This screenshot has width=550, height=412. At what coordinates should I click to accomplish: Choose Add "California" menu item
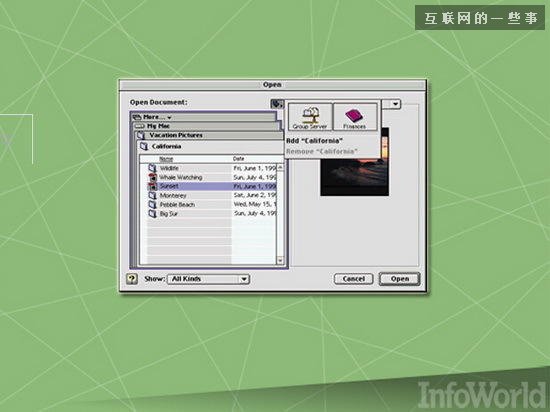pos(314,141)
